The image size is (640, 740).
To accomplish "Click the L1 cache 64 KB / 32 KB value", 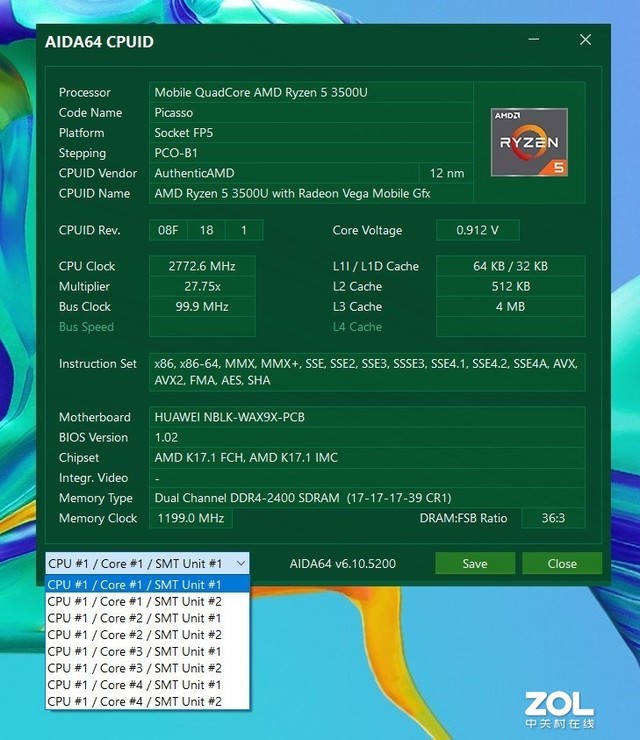I will click(511, 266).
